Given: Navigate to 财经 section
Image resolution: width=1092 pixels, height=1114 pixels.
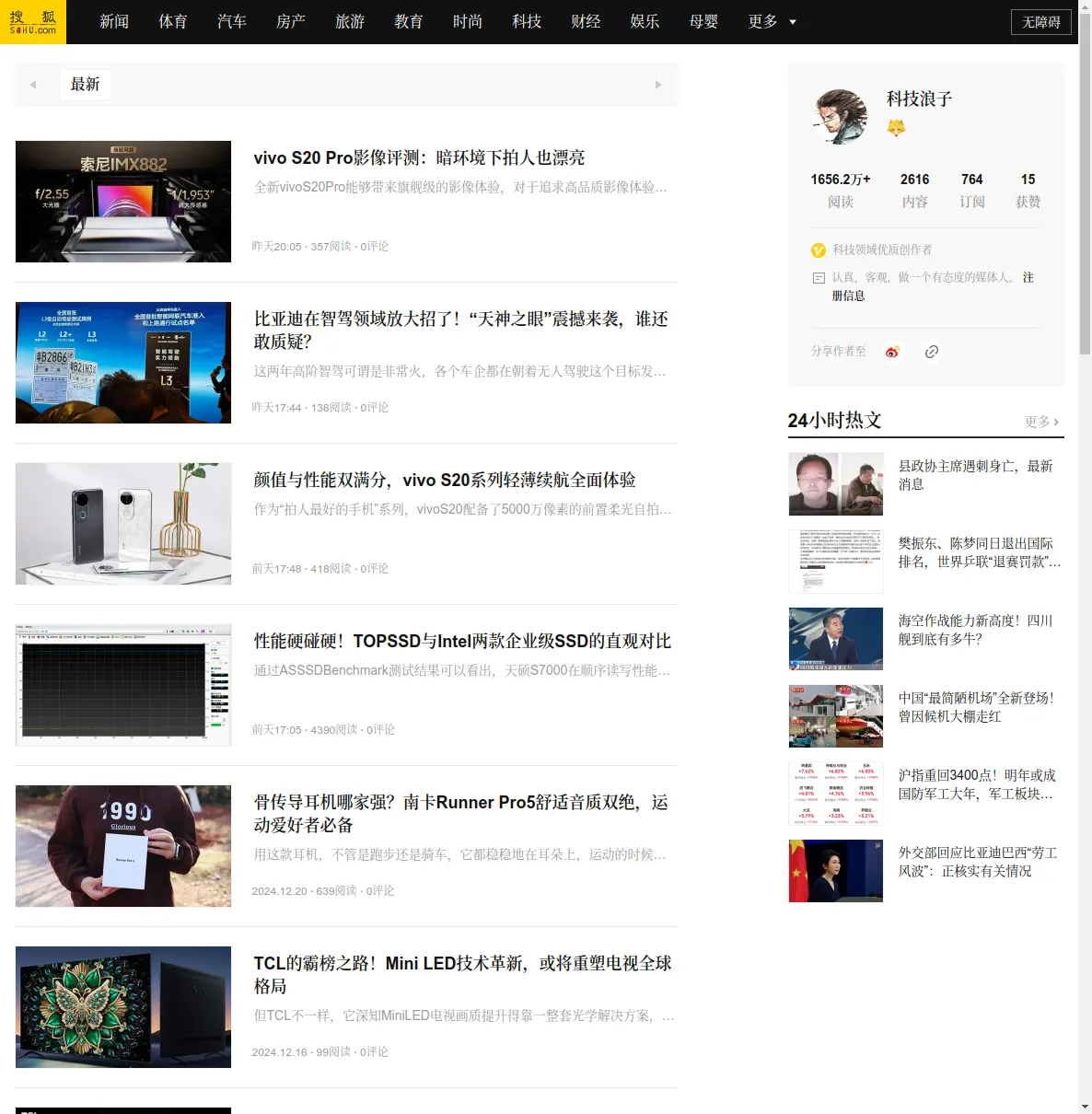Looking at the screenshot, I should click(x=586, y=21).
